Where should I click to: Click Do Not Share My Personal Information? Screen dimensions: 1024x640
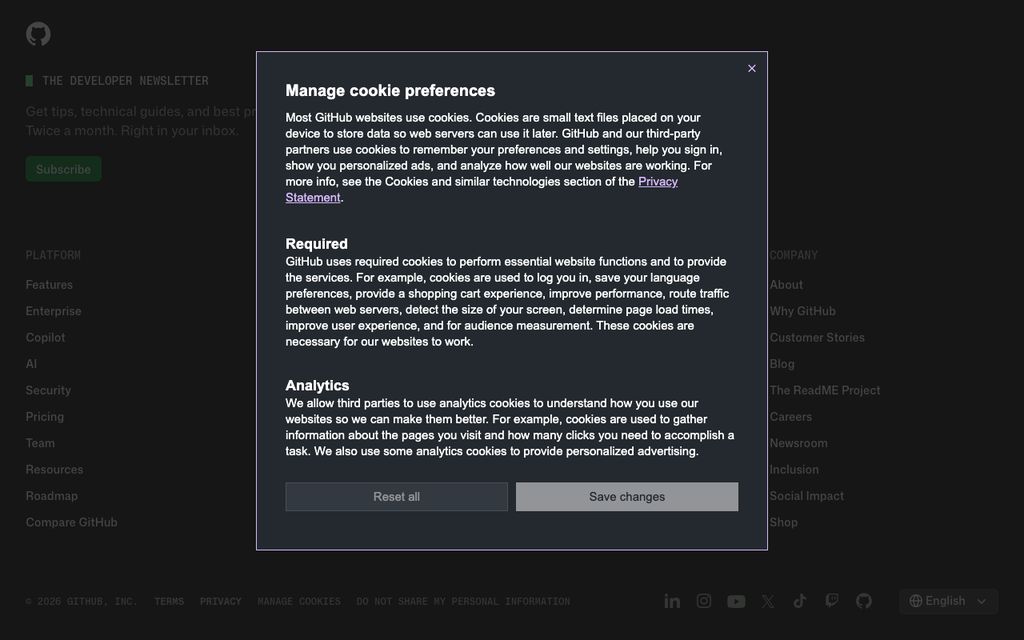click(464, 601)
